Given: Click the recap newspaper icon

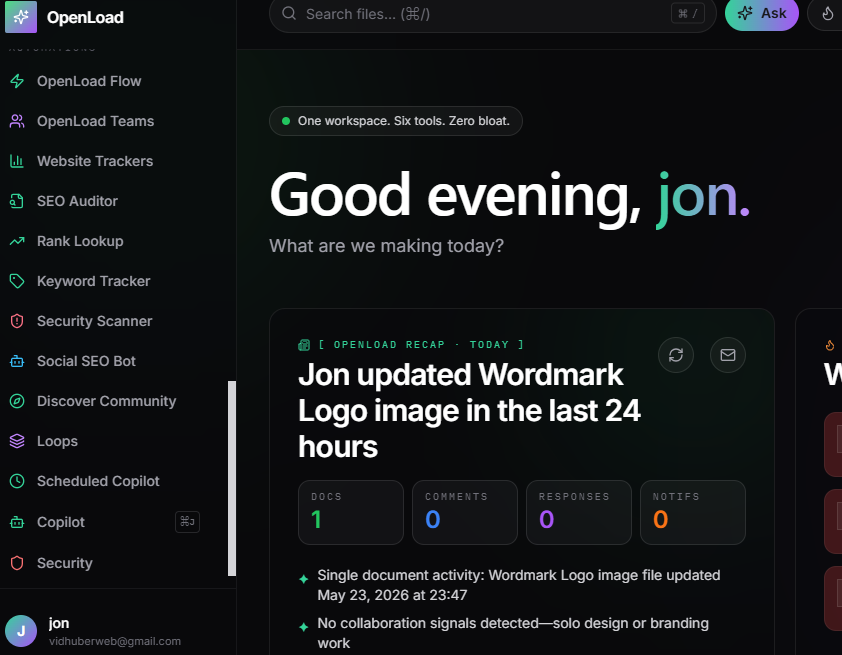Looking at the screenshot, I should [x=304, y=345].
